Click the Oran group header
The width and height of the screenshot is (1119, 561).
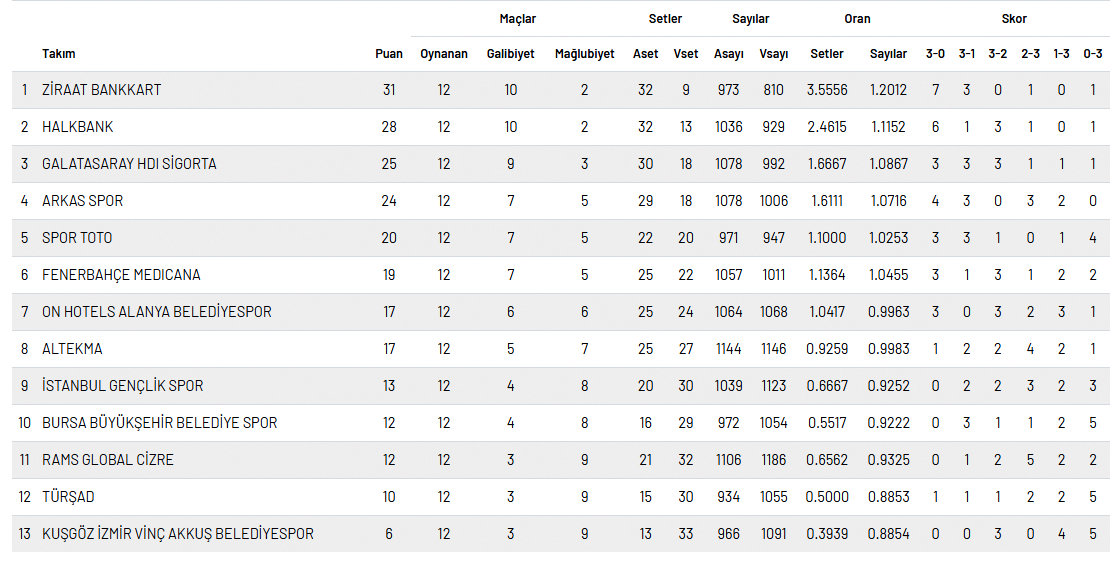click(x=857, y=19)
